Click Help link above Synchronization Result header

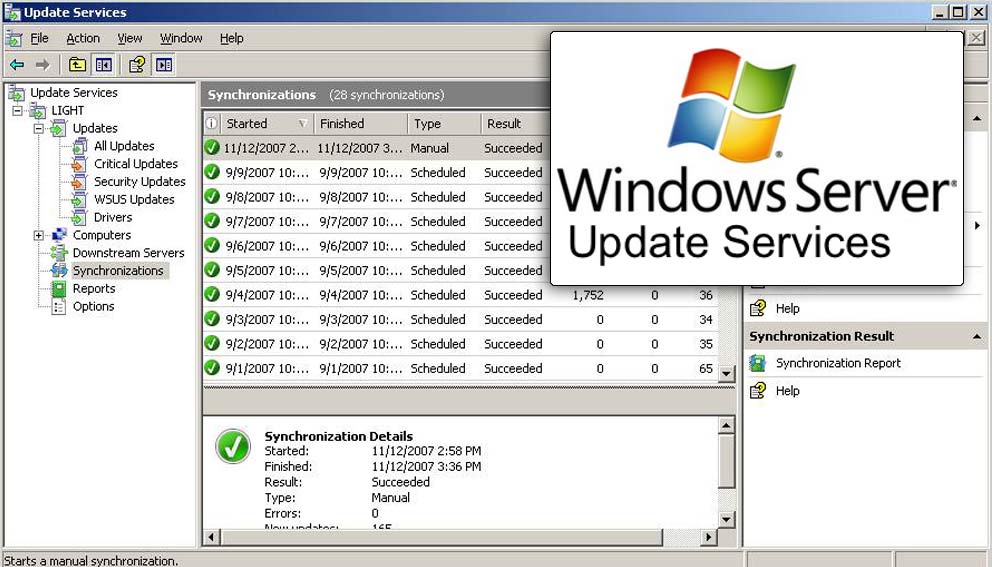pos(788,309)
